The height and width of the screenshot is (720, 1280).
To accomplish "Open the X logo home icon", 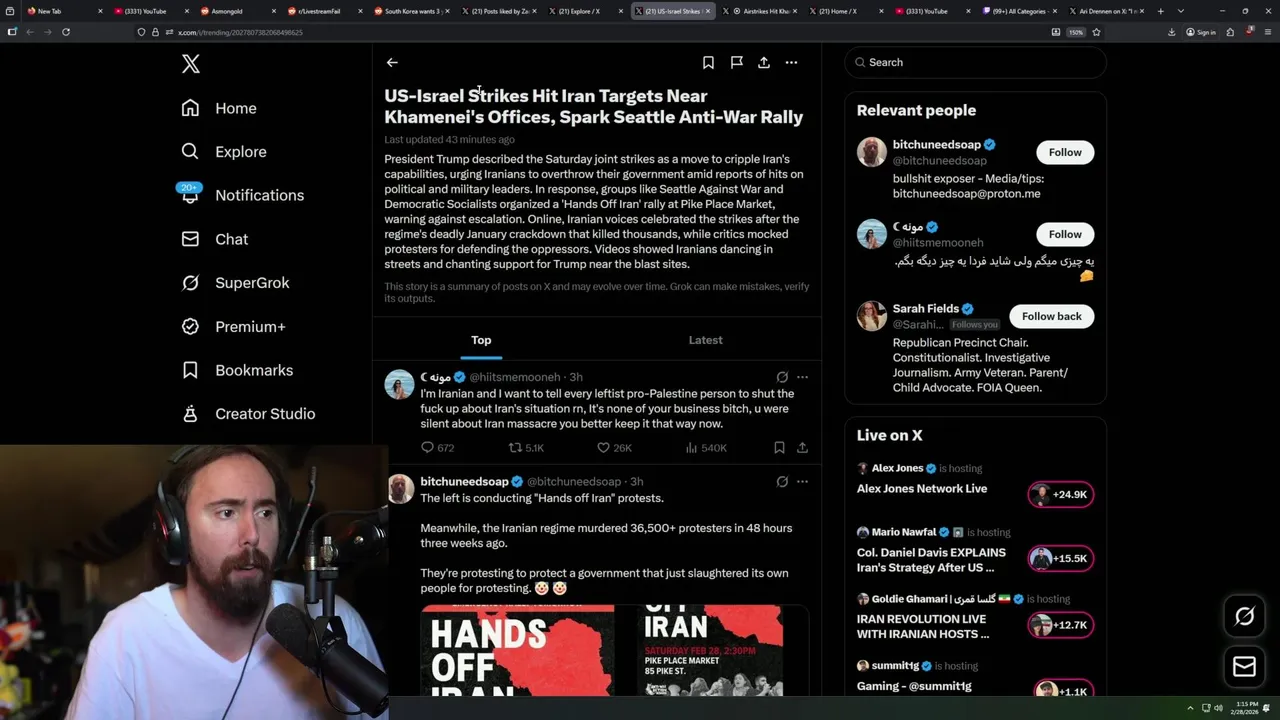I will point(191,64).
